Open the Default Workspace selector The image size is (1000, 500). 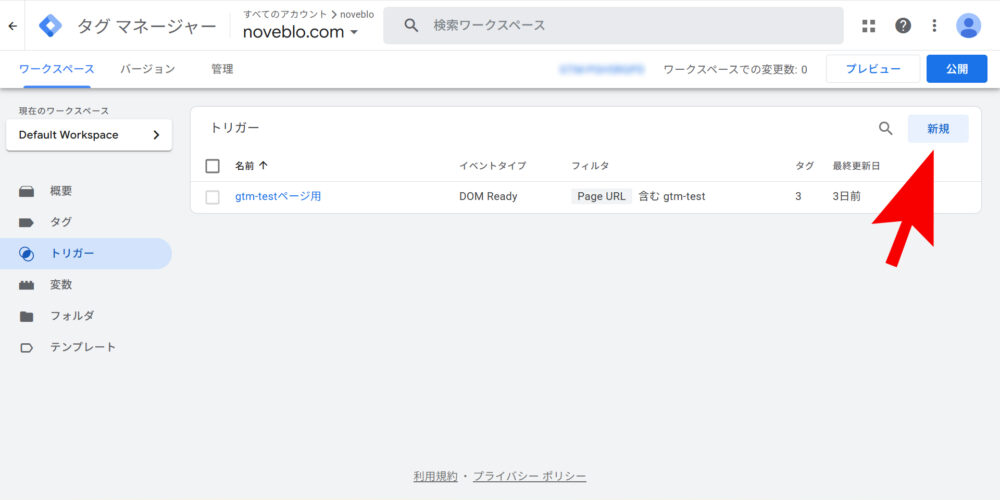89,135
